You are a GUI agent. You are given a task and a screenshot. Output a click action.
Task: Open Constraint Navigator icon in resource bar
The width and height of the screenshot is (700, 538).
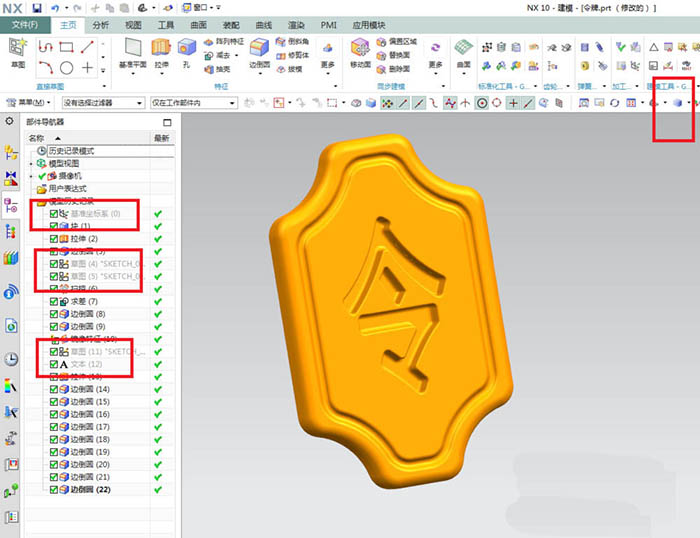click(x=11, y=178)
